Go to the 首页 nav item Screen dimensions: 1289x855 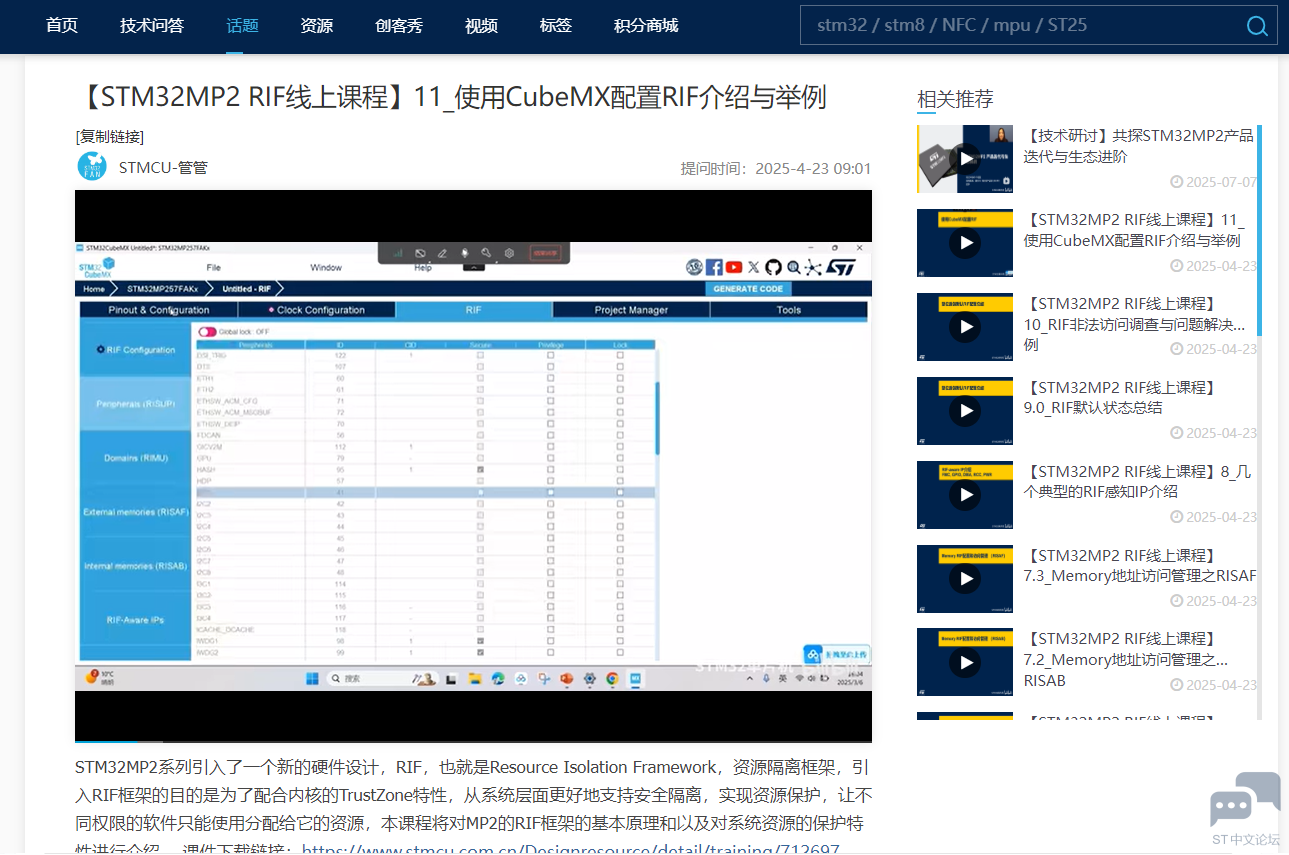[62, 26]
